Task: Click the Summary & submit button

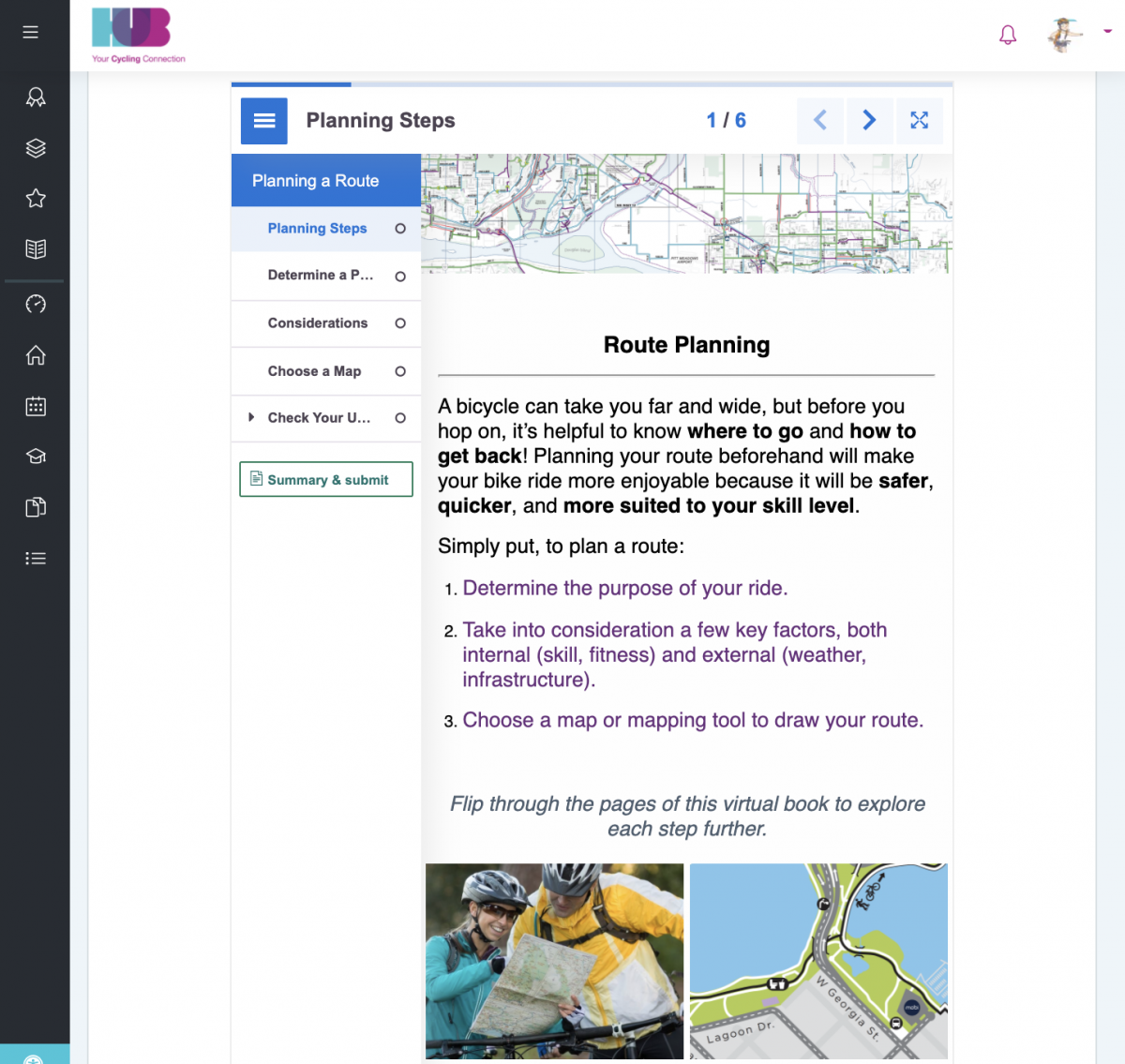Action: pos(326,480)
